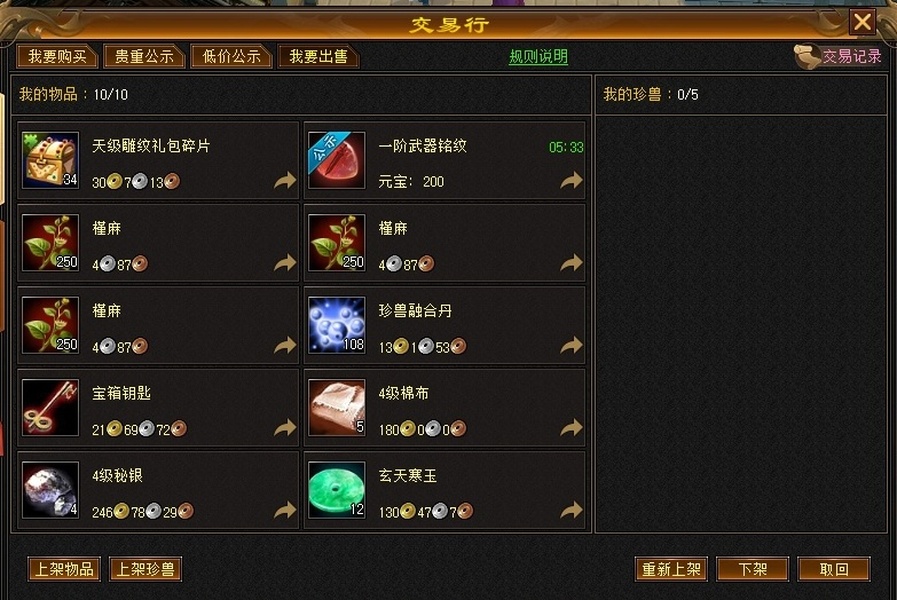897x600 pixels.
Task: Open the 规则说明 rules link
Action: tap(538, 57)
